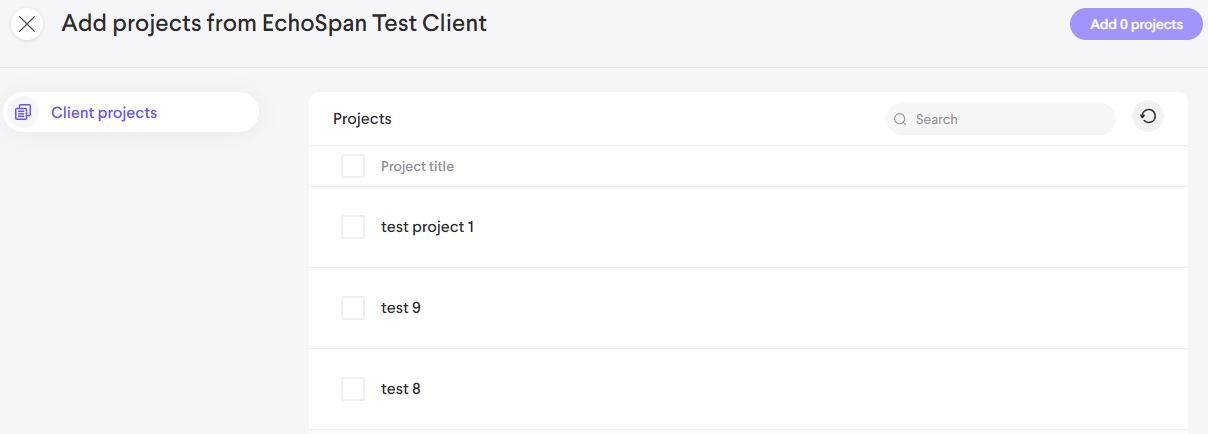Check the box for test project 1
The height and width of the screenshot is (434, 1208).
[x=353, y=227]
